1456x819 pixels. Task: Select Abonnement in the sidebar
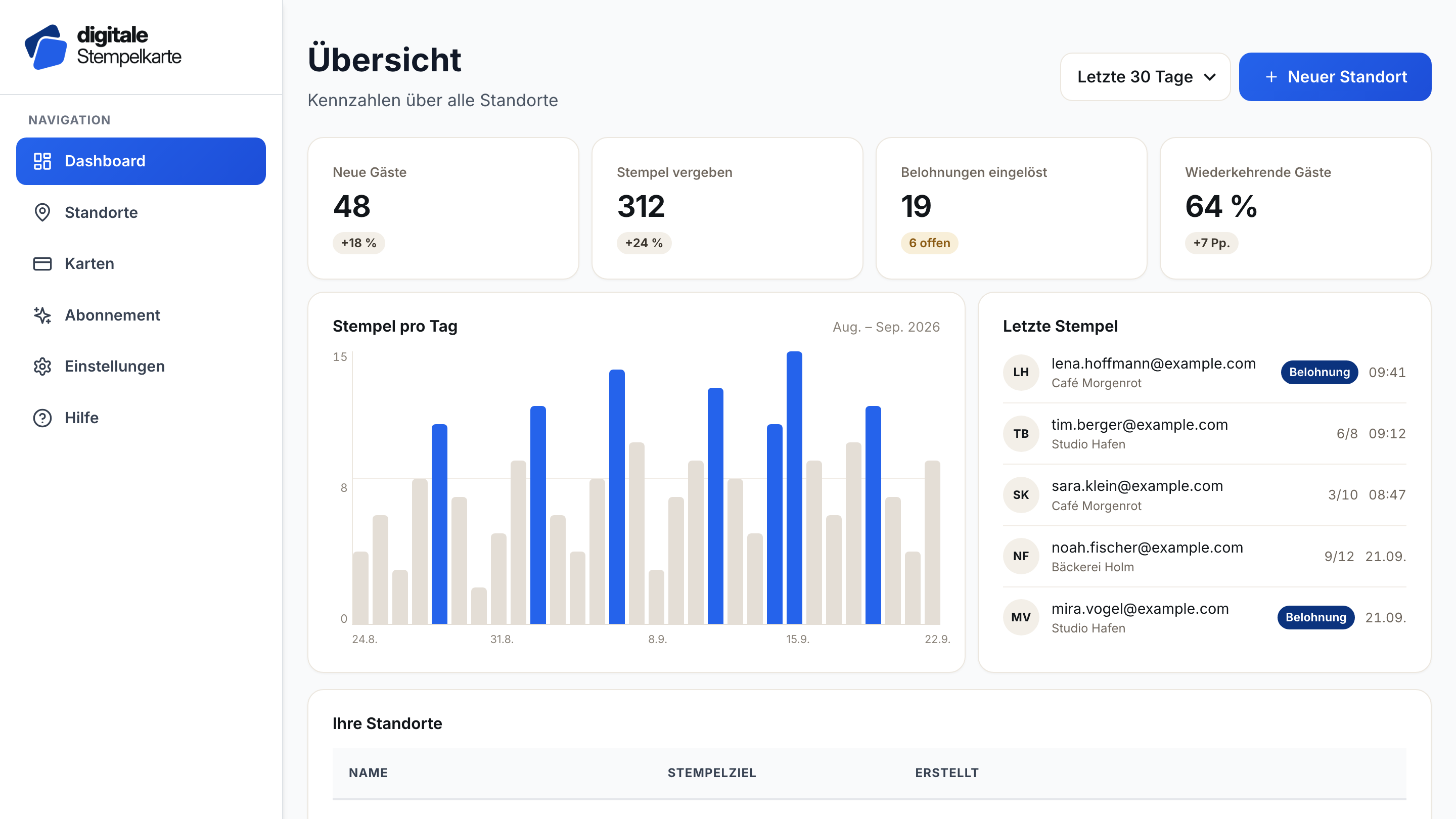[141, 315]
